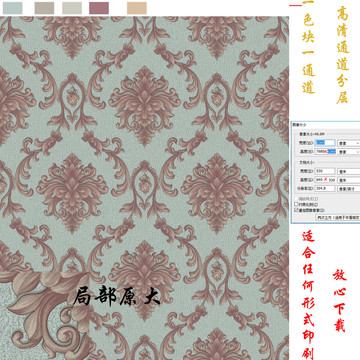Select the light blue-green color swatch
360x360 pixels.
13,8
